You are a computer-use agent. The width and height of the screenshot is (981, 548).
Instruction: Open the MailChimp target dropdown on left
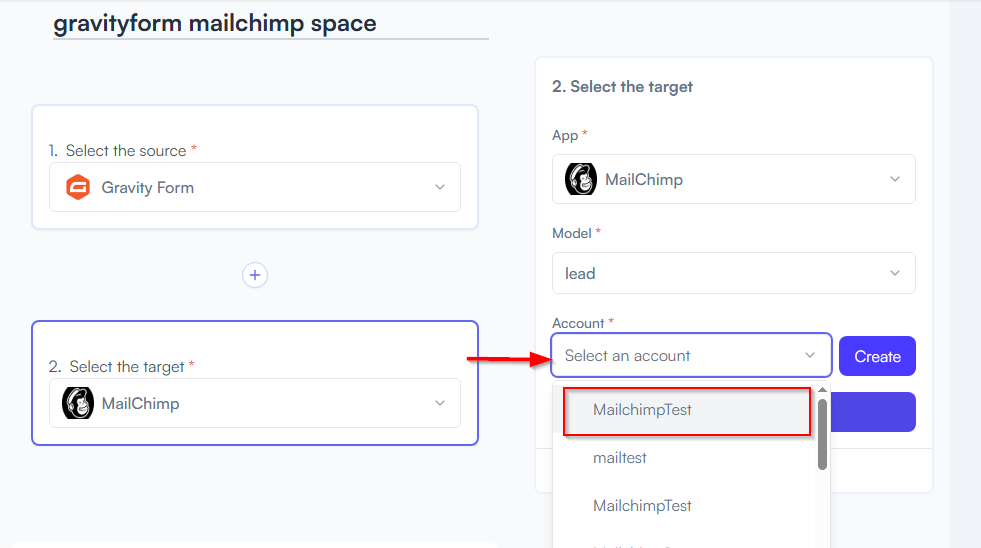tap(255, 403)
